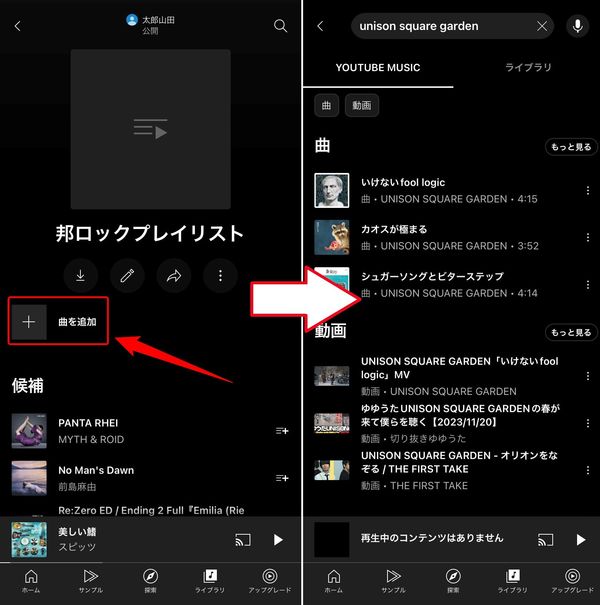The image size is (600, 605).
Task: Clear the search query with X
Action: pyautogui.click(x=542, y=26)
